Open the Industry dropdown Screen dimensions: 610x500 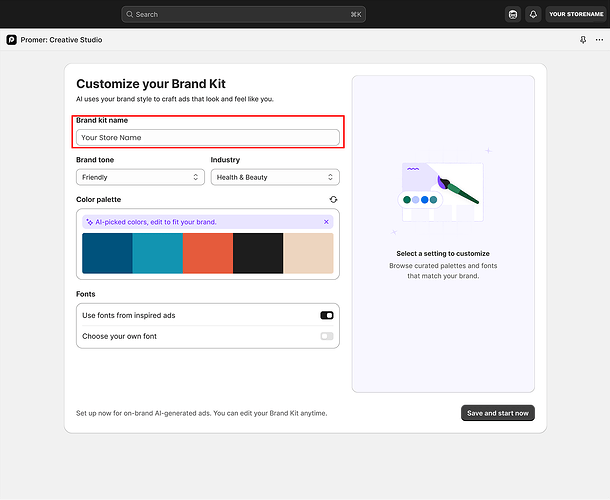click(275, 177)
